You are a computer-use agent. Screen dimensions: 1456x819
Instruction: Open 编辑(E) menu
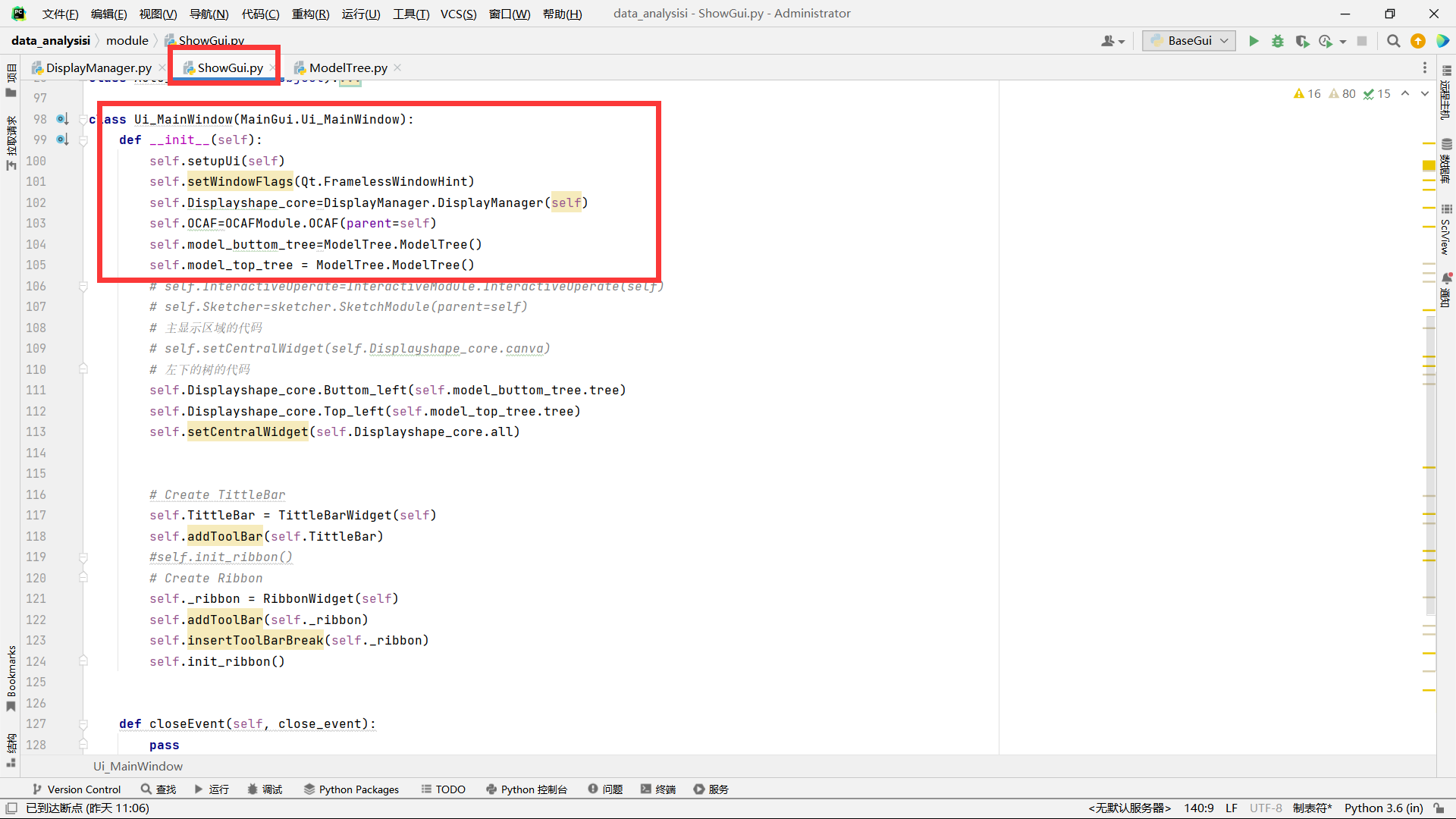(108, 14)
